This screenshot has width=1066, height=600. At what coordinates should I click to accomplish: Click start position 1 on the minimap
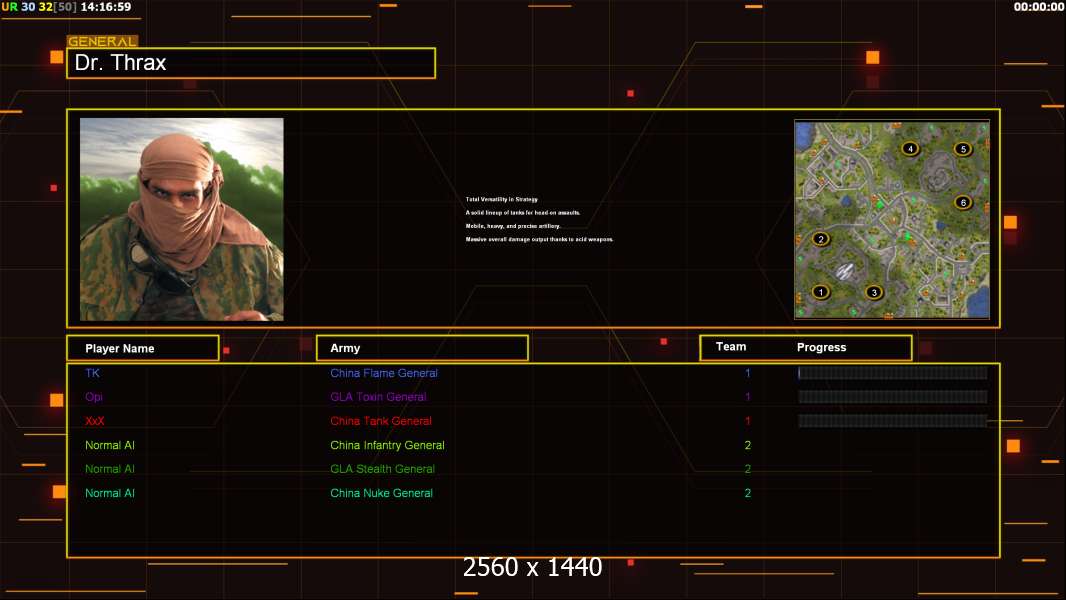[821, 292]
